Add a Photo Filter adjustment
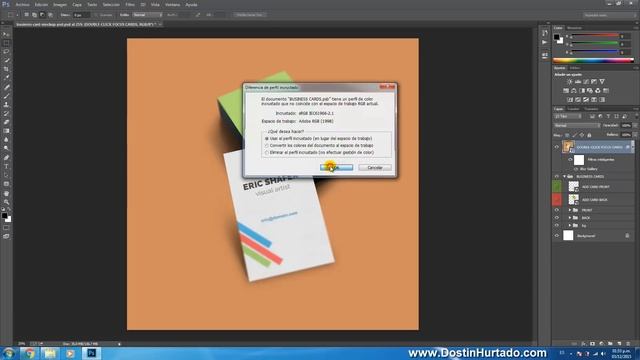This screenshot has width=640, height=360. coord(590,91)
